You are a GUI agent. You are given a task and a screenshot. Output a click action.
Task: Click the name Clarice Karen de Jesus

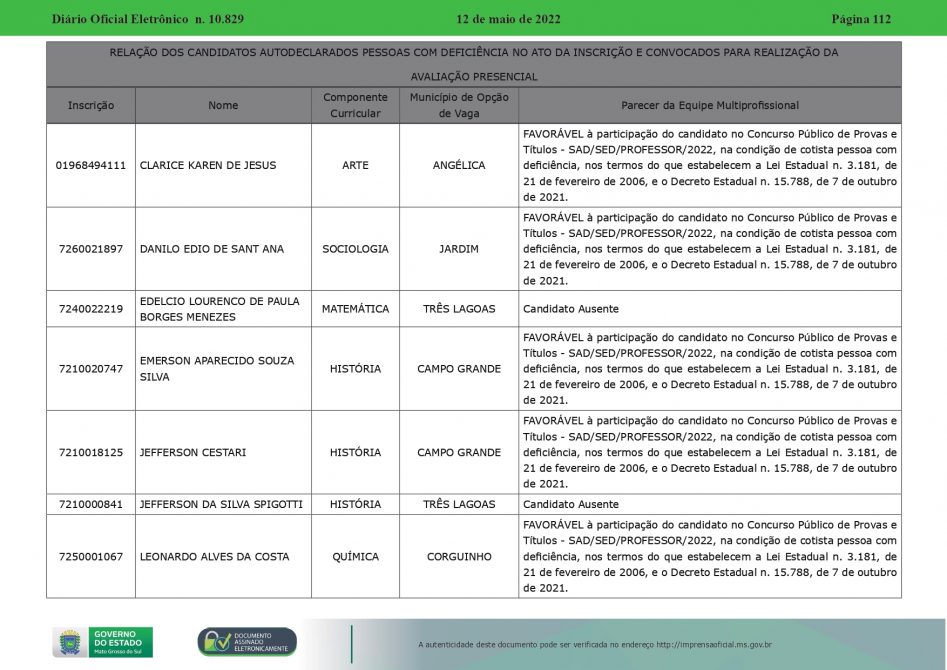coord(208,165)
